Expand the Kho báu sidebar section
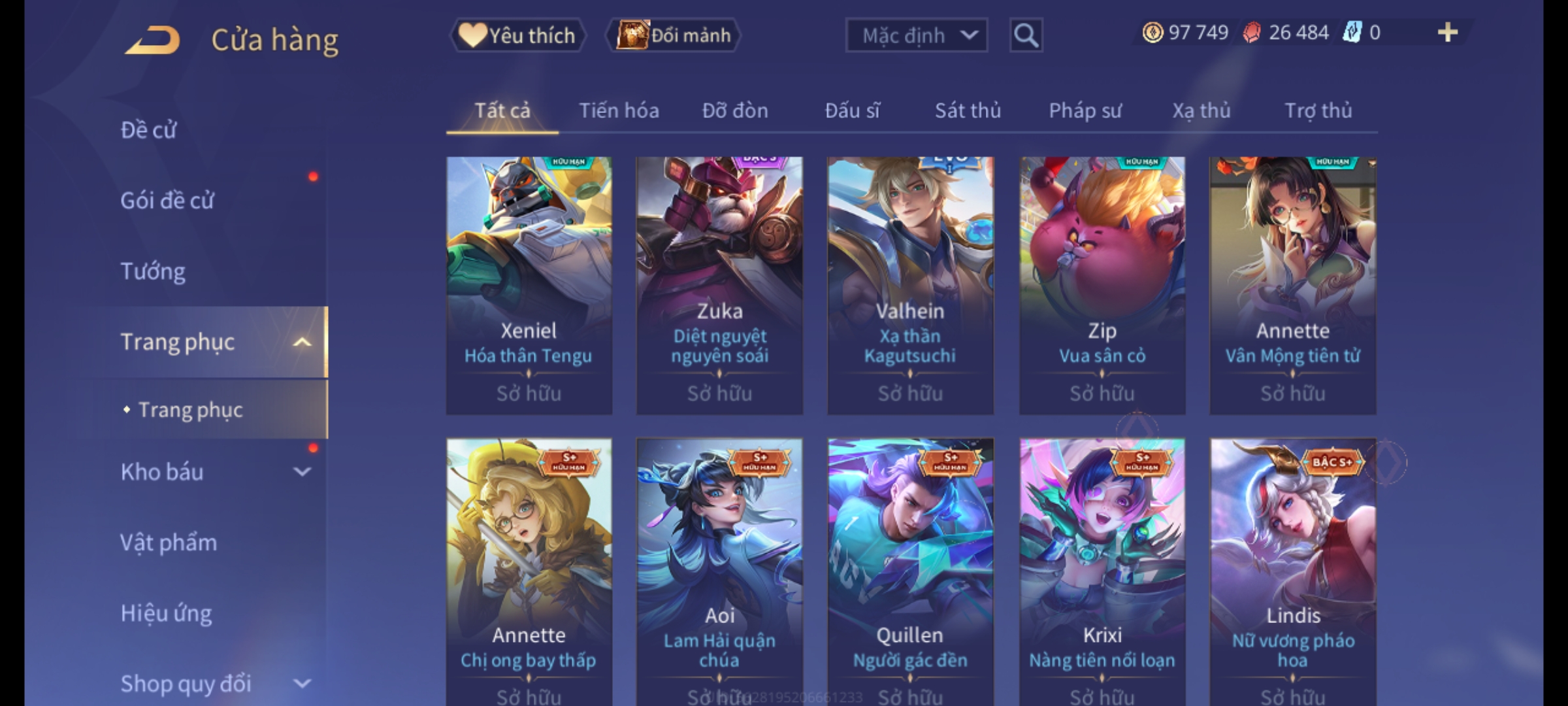1568x706 pixels. tap(302, 471)
